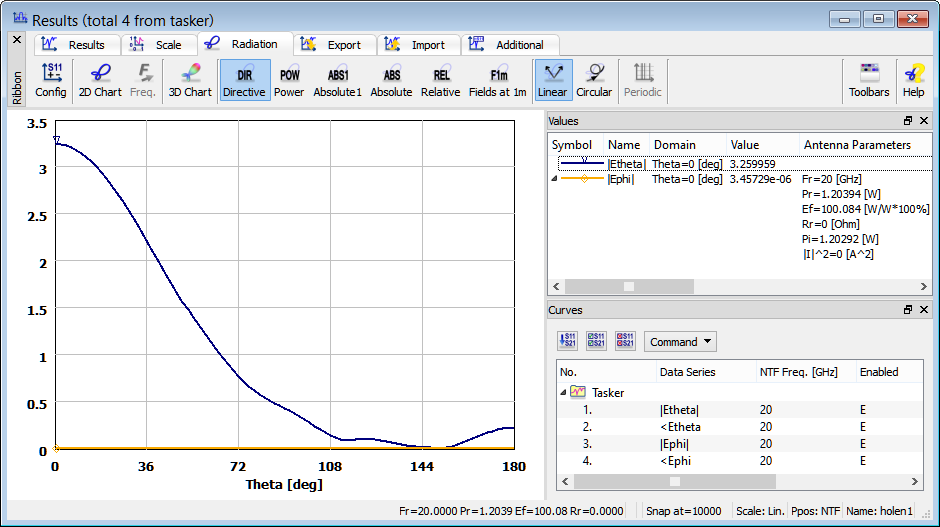
Task: Click the Enabled E for curve 4
Action: pos(863,460)
